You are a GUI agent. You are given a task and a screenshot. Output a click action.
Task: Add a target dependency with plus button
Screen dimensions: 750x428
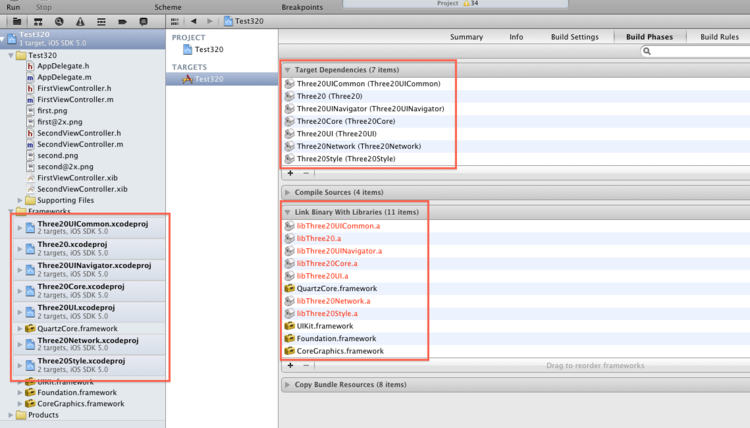point(290,173)
